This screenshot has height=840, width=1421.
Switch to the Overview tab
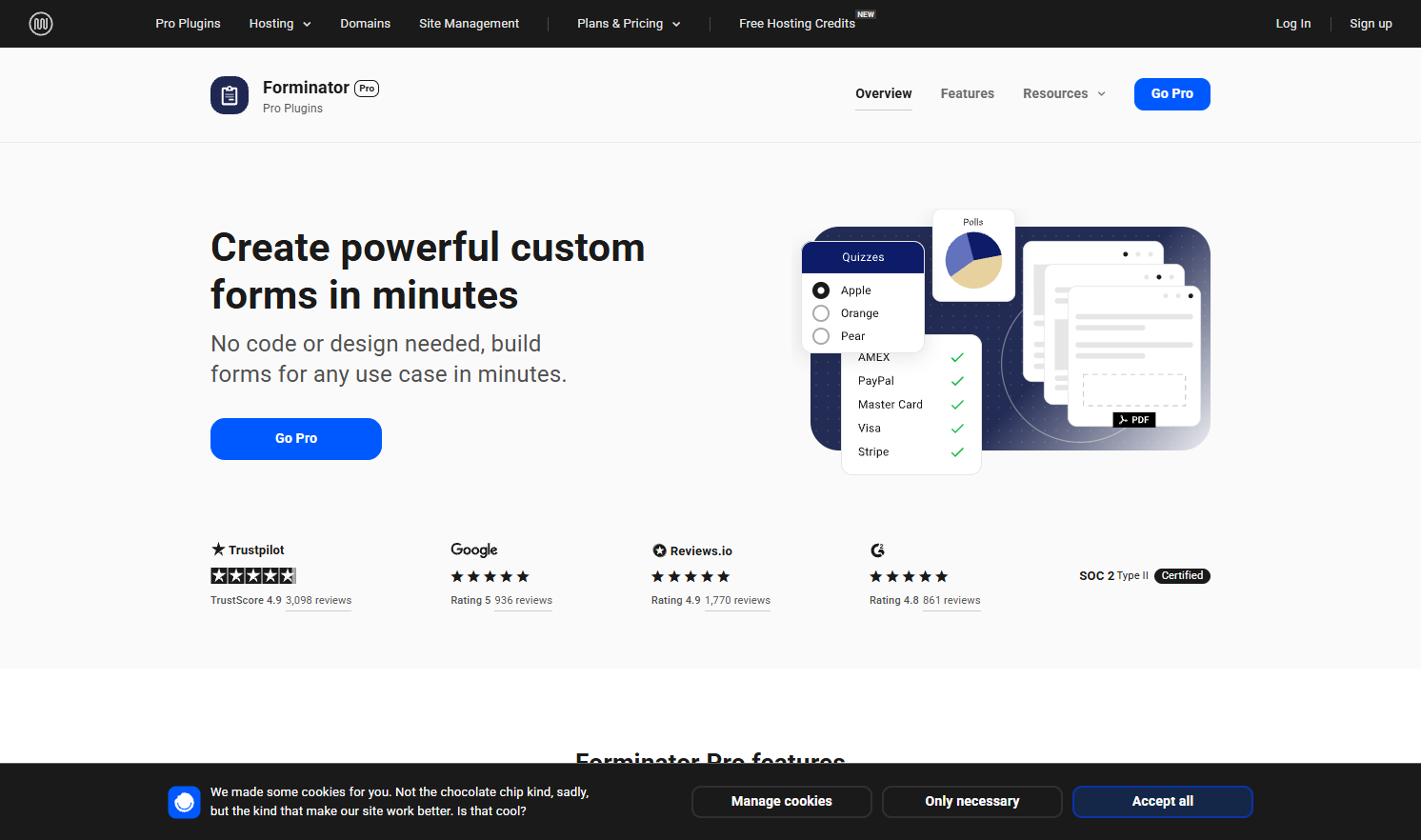[x=884, y=93]
